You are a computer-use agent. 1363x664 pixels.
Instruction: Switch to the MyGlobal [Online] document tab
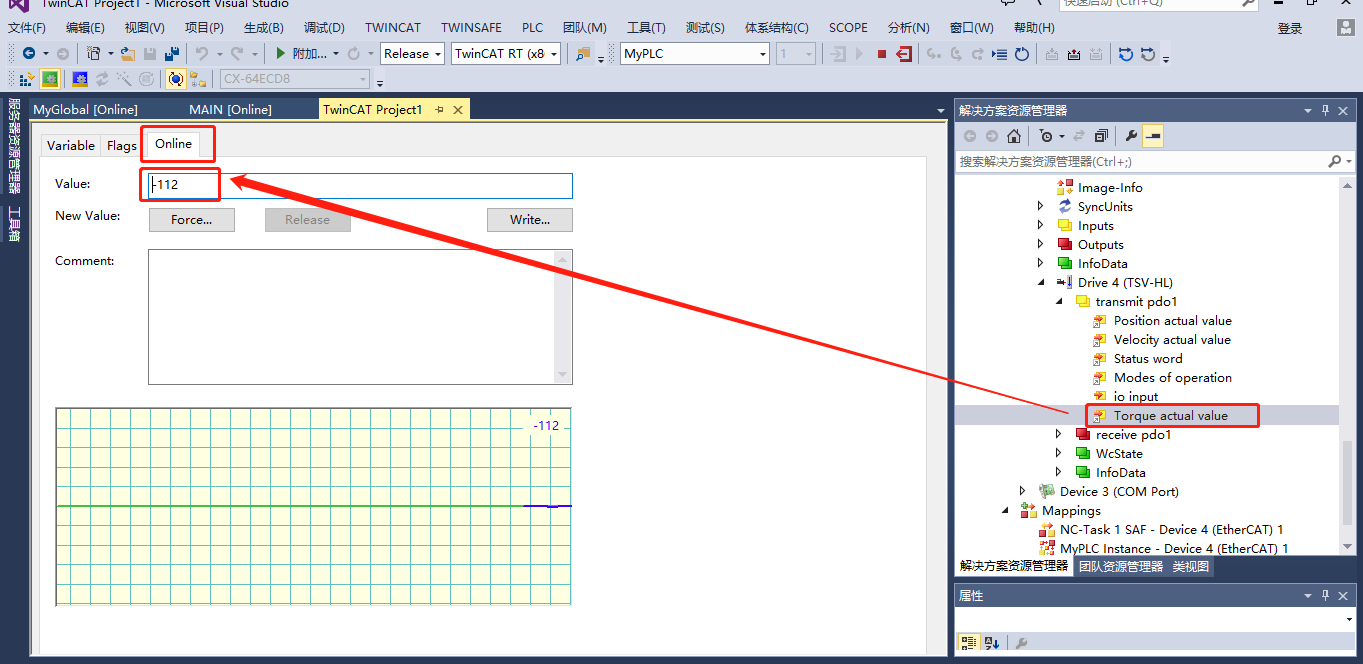click(x=86, y=110)
